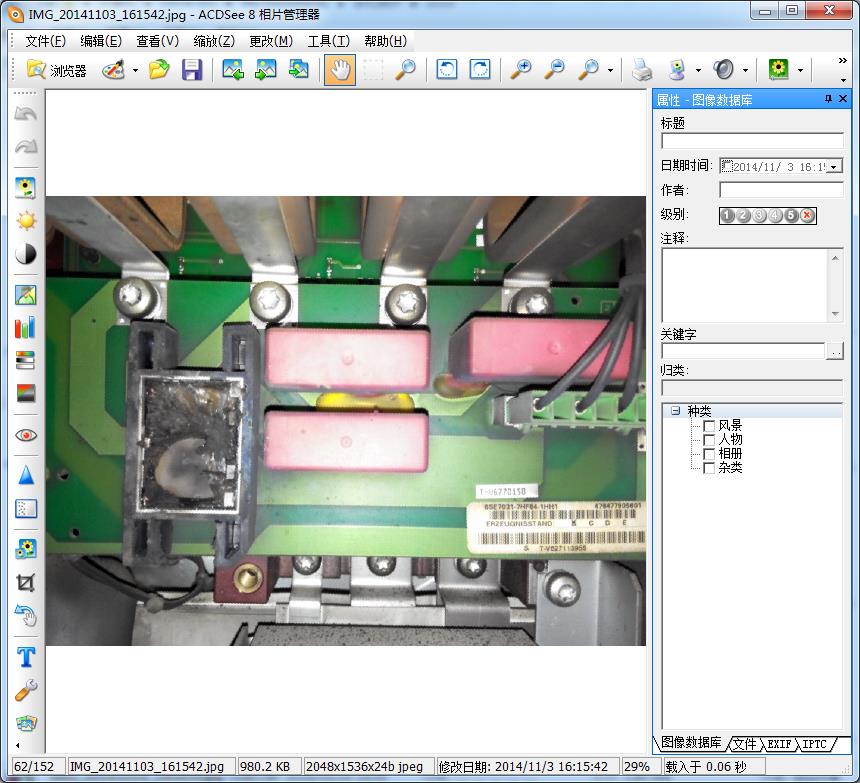Click the keyword browse ... button

click(x=835, y=351)
